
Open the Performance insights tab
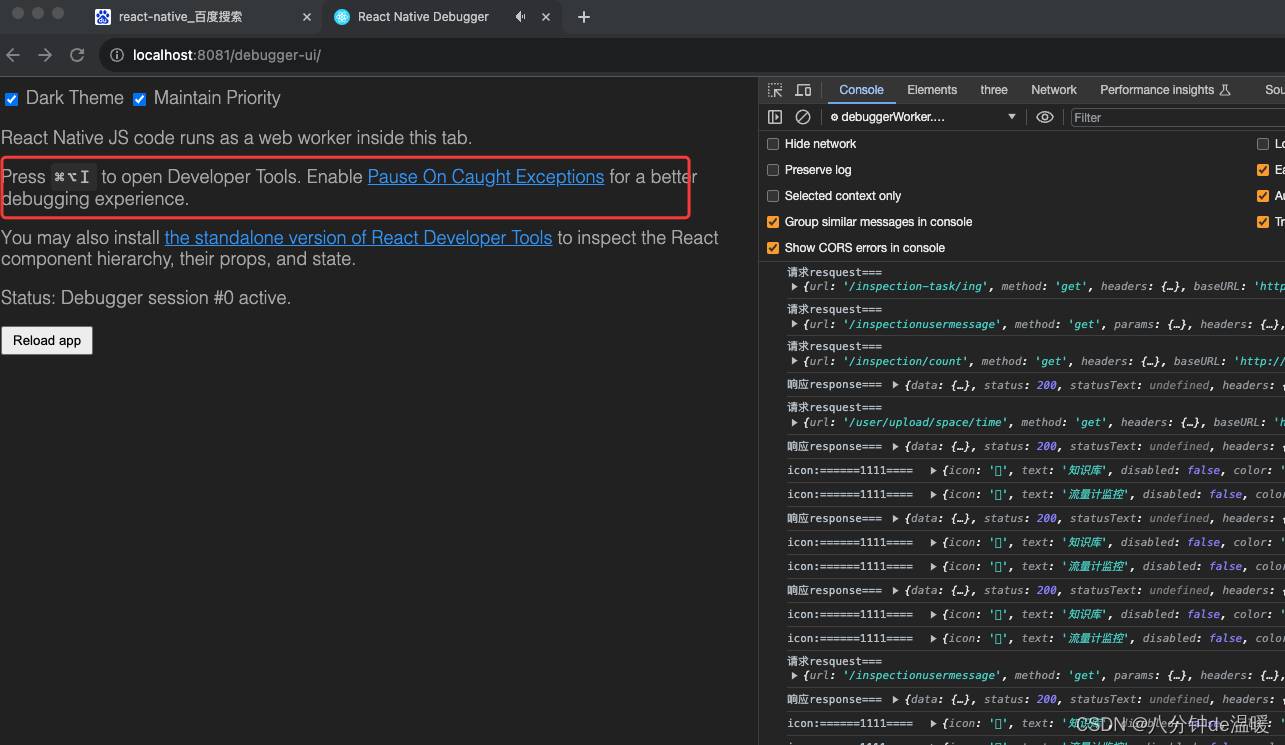click(1165, 90)
